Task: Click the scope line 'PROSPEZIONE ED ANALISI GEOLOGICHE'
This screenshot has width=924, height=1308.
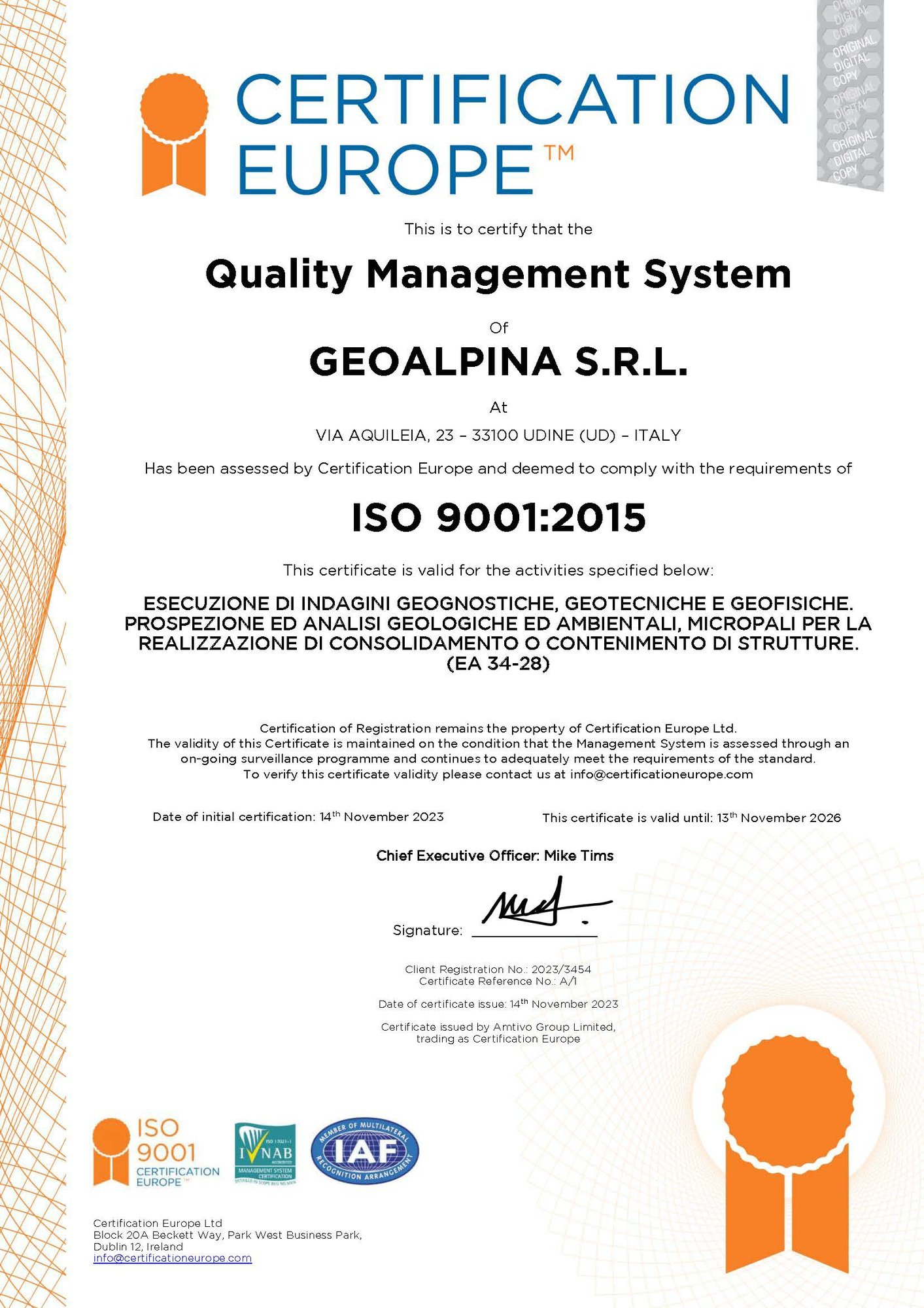Action: [x=498, y=623]
